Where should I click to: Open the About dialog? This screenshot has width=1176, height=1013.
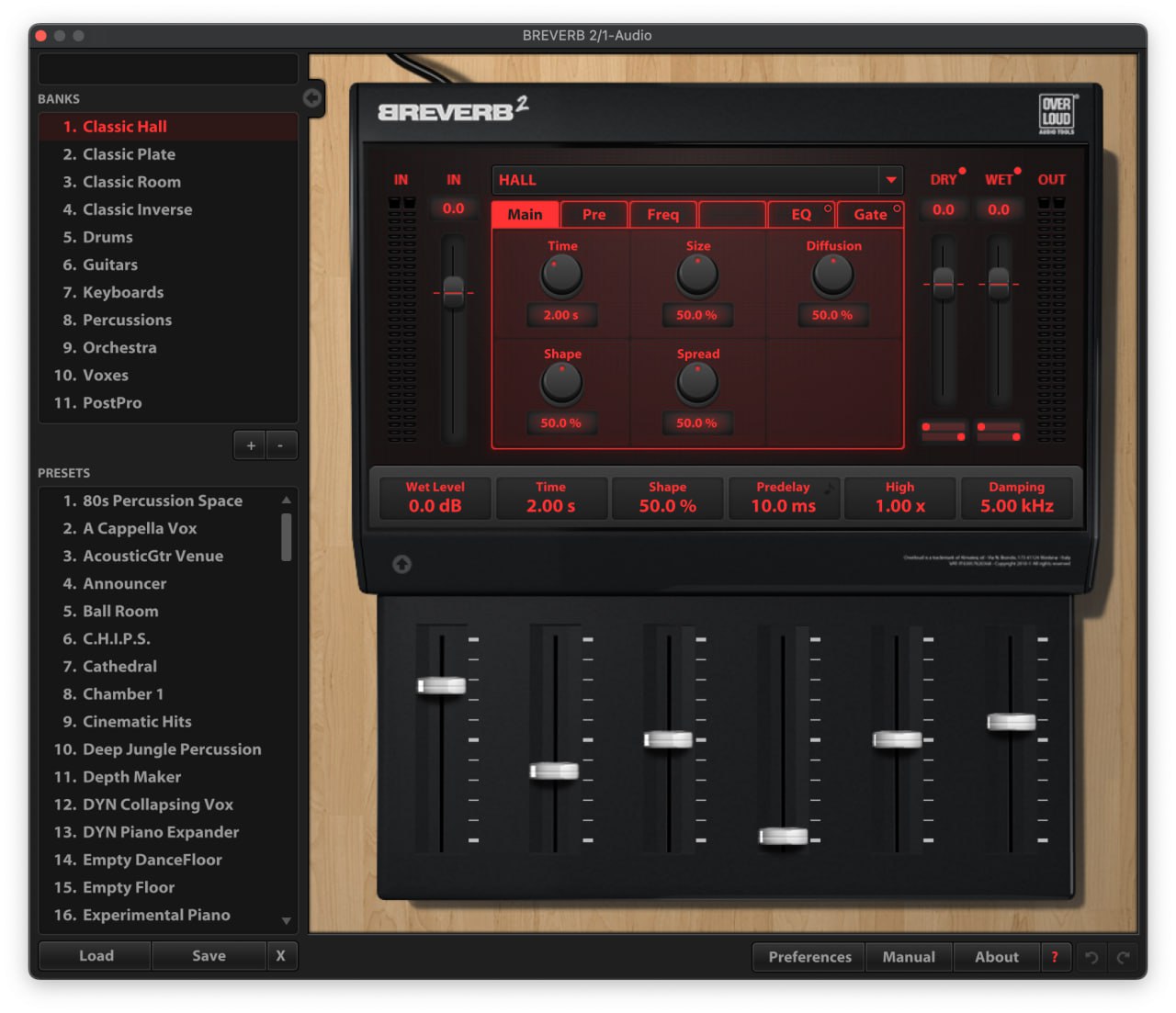996,957
